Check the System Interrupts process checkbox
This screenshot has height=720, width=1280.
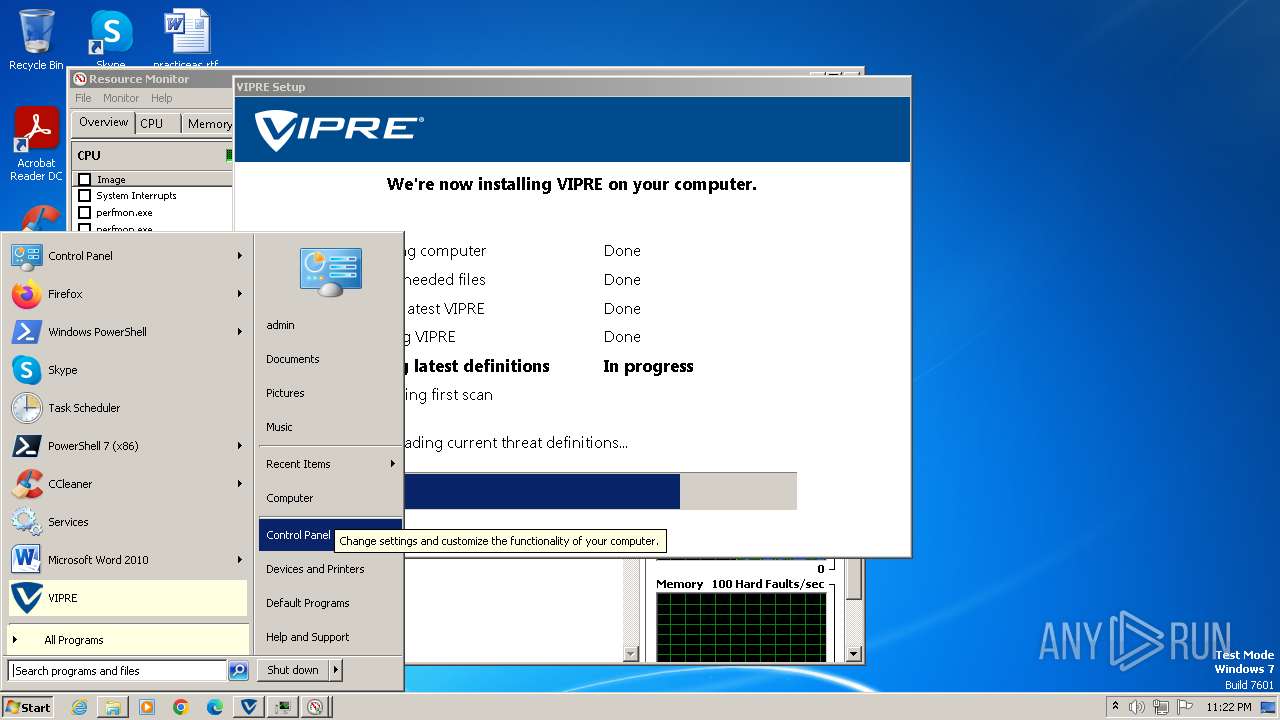(84, 196)
